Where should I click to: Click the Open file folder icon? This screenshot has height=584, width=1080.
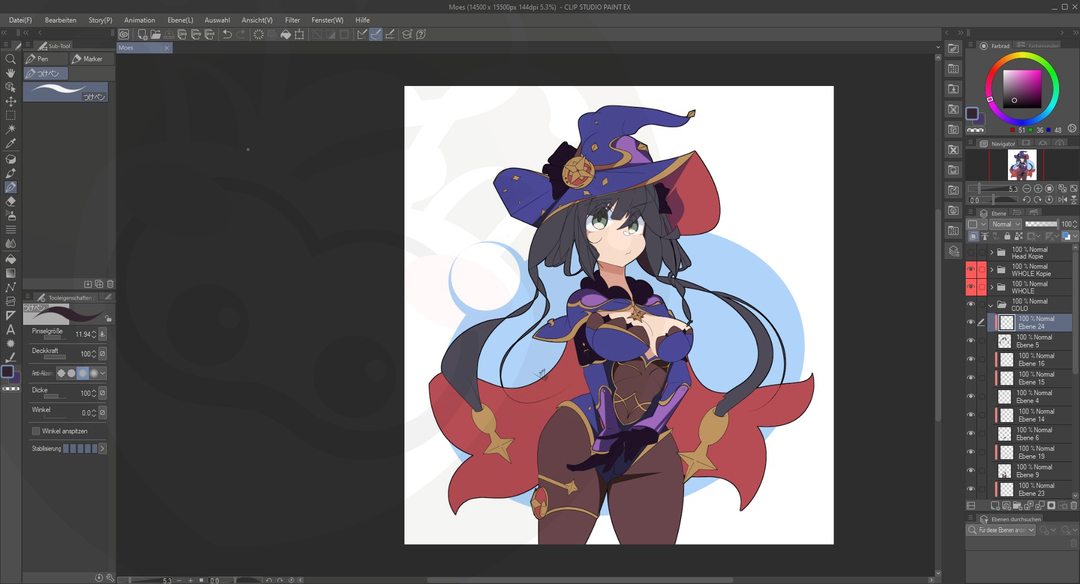156,34
